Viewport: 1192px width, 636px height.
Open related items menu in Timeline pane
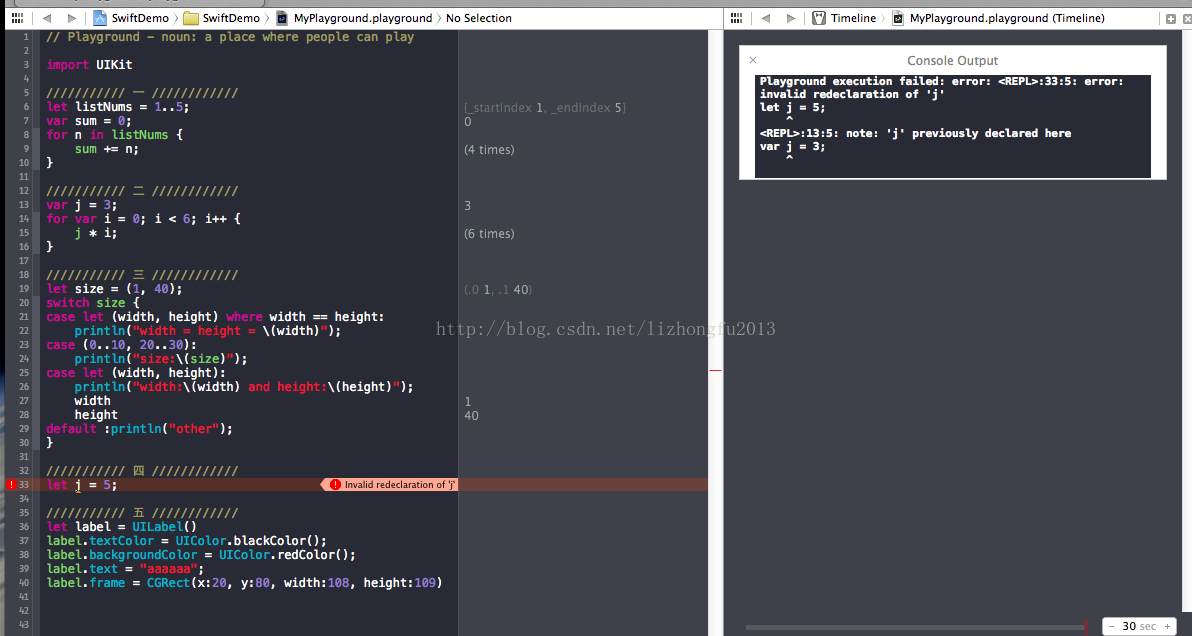[x=738, y=17]
